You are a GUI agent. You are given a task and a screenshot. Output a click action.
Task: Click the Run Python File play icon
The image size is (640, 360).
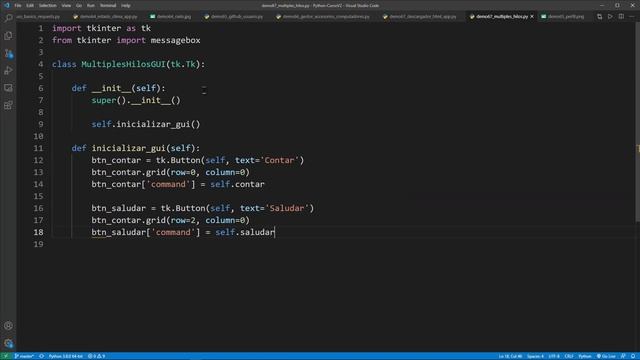610,16
